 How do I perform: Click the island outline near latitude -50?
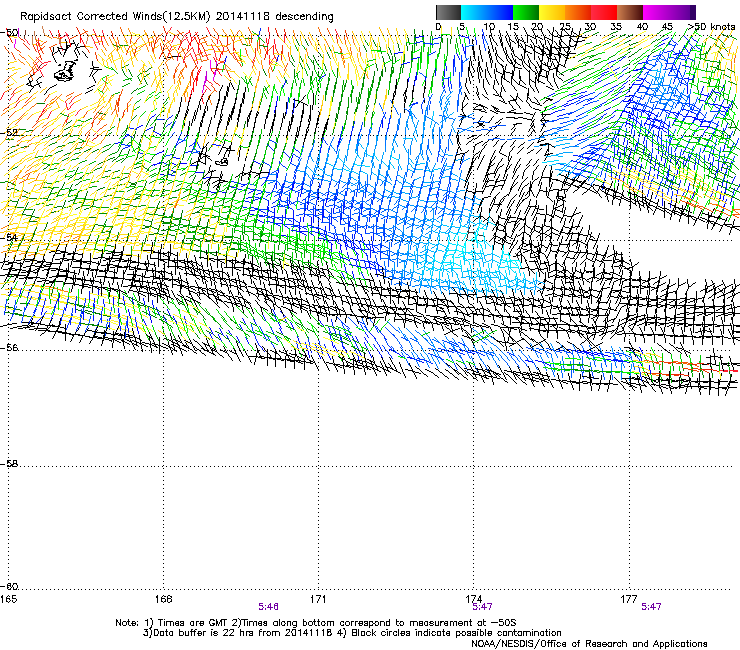pos(66,71)
